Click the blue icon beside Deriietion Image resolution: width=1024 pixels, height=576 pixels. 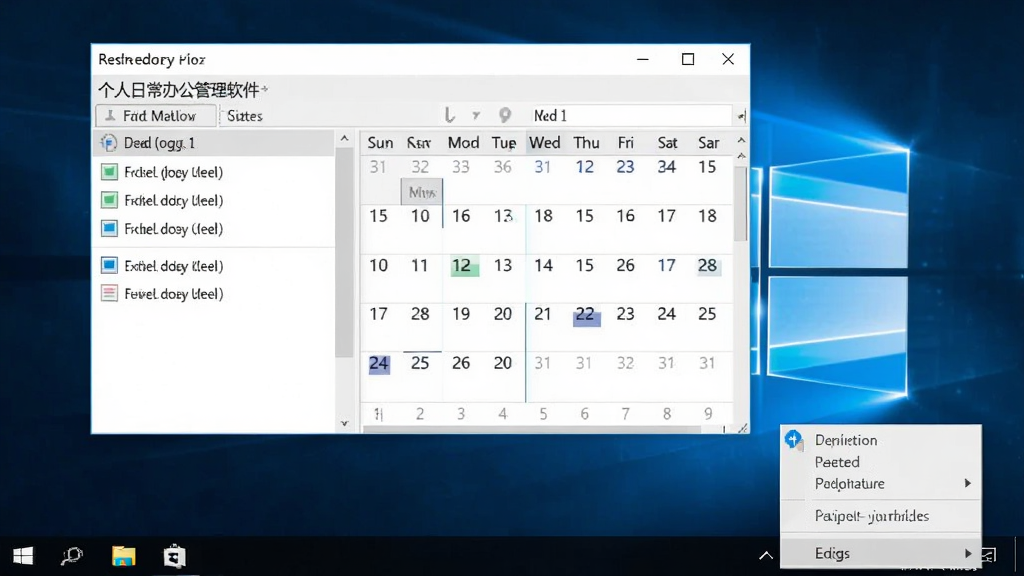point(794,440)
